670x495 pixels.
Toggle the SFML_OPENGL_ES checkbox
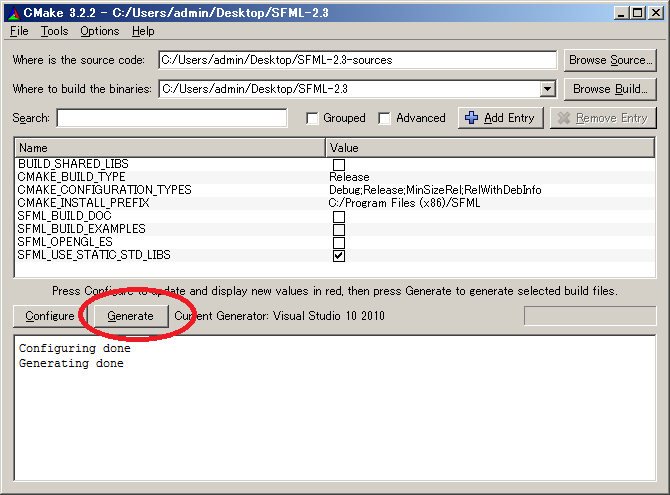coord(339,243)
